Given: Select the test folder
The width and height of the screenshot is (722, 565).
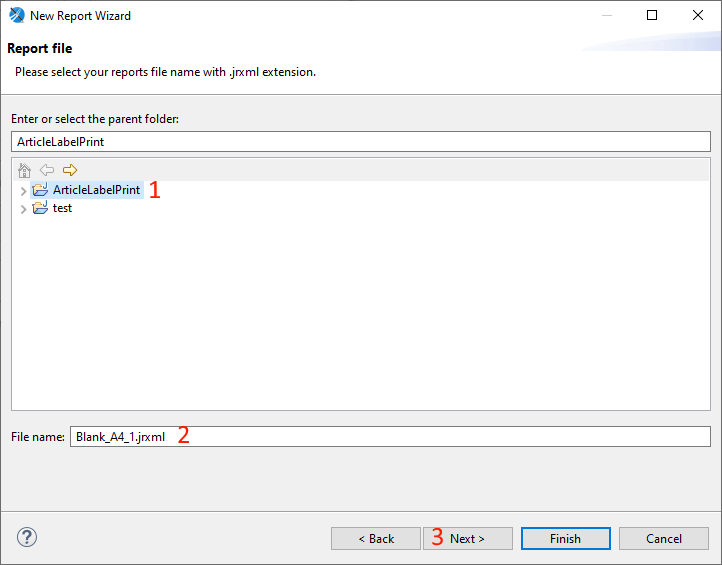Looking at the screenshot, I should [62, 208].
